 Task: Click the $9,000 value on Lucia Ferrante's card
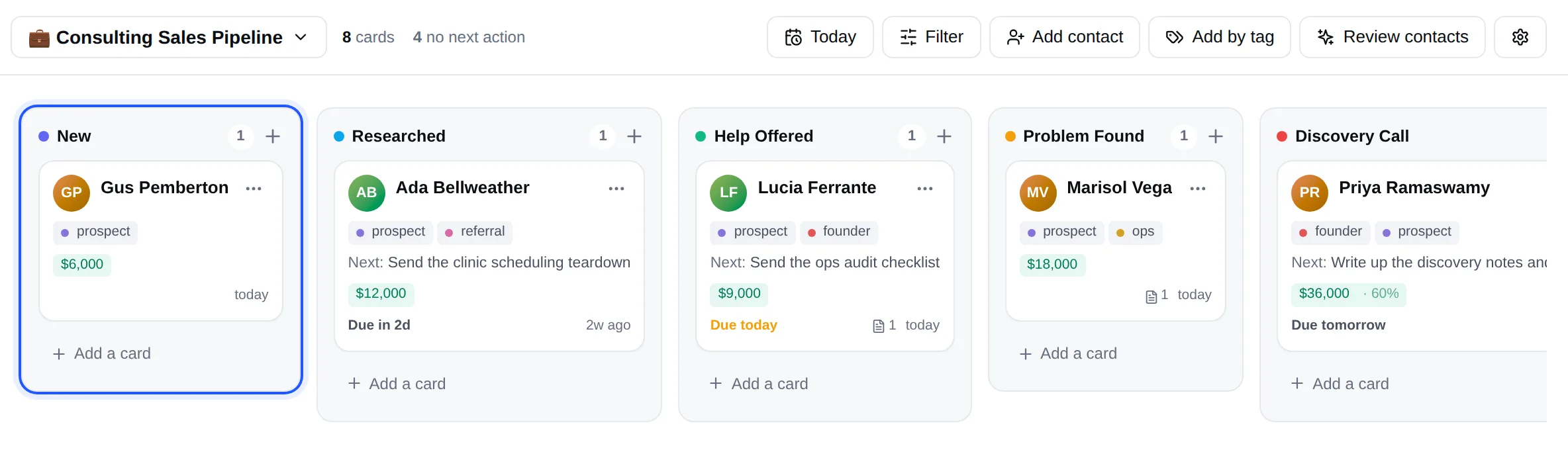[739, 294]
